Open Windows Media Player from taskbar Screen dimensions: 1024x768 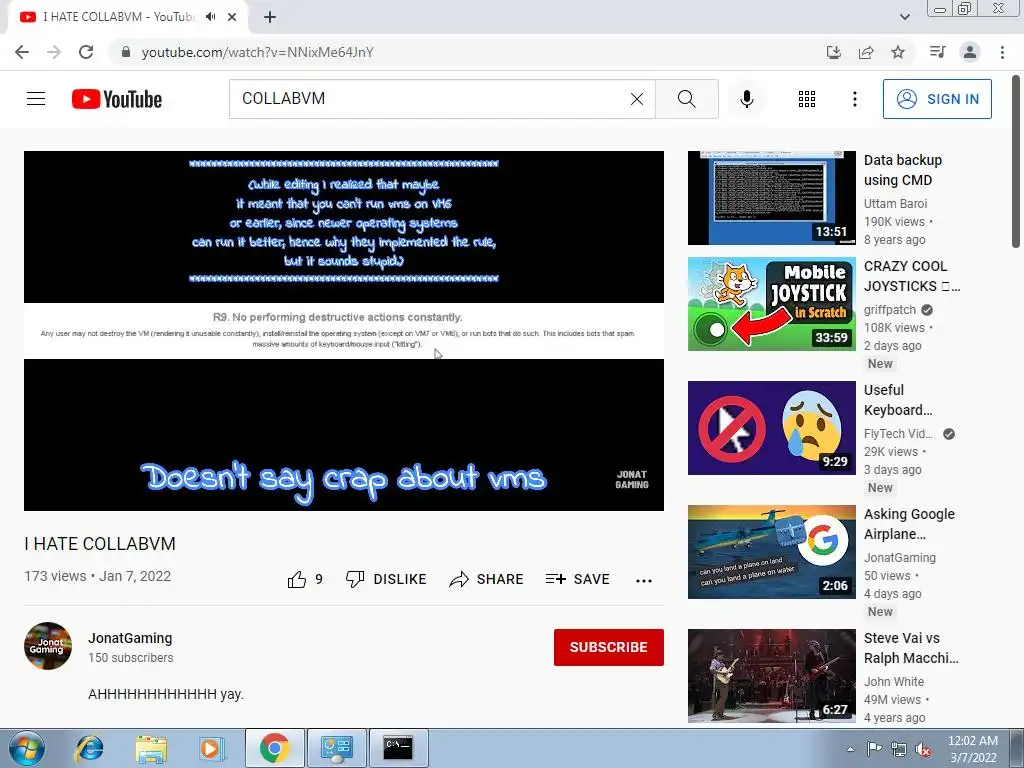pyautogui.click(x=212, y=748)
